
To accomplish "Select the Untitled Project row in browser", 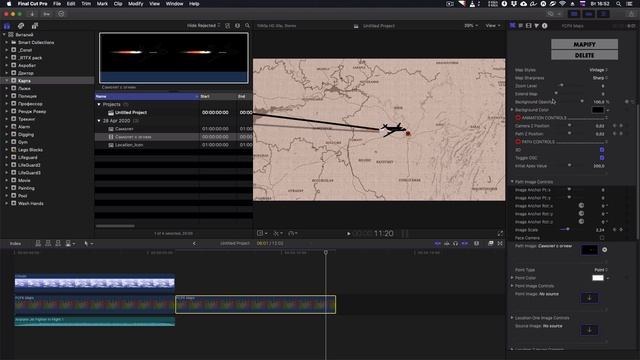I will (x=173, y=113).
